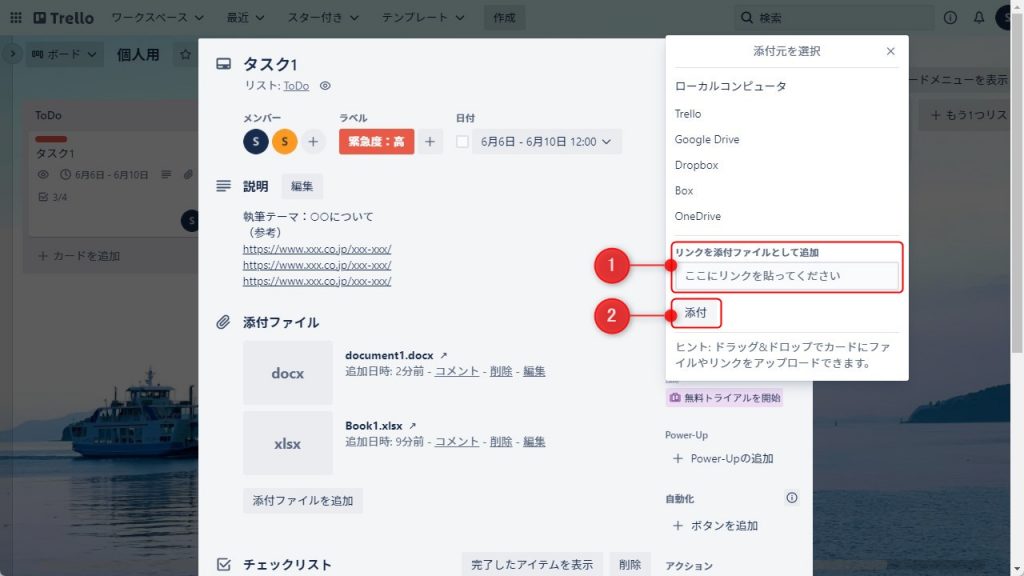
Task: Click コメント link for Book1.xlsx
Action: (456, 441)
